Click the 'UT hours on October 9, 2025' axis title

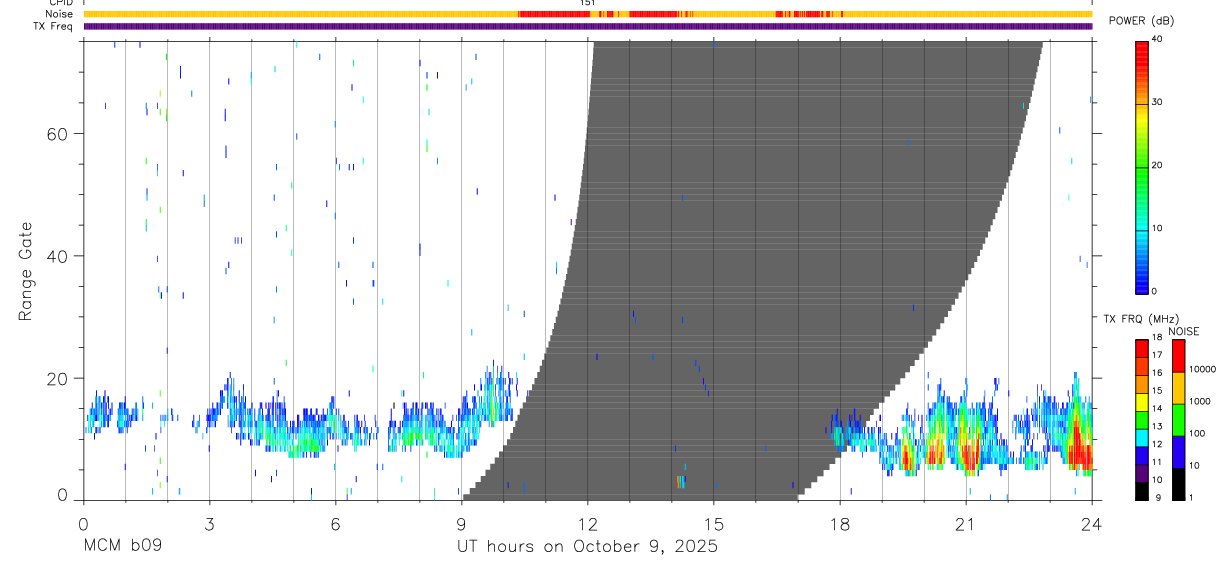point(587,547)
